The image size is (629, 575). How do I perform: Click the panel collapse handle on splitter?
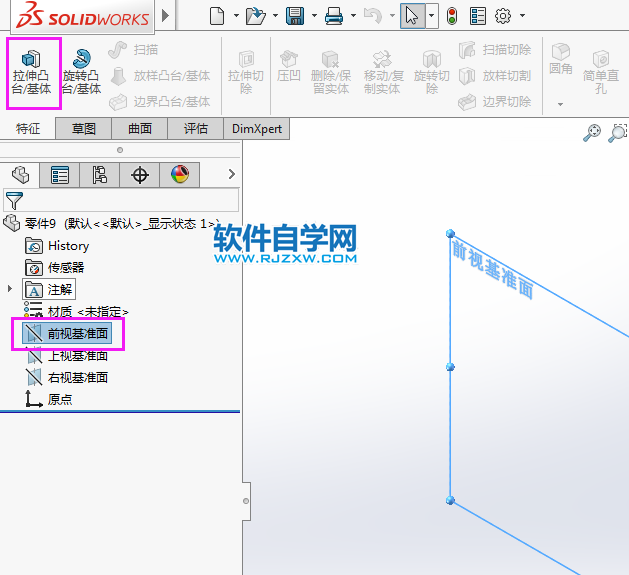tap(246, 501)
